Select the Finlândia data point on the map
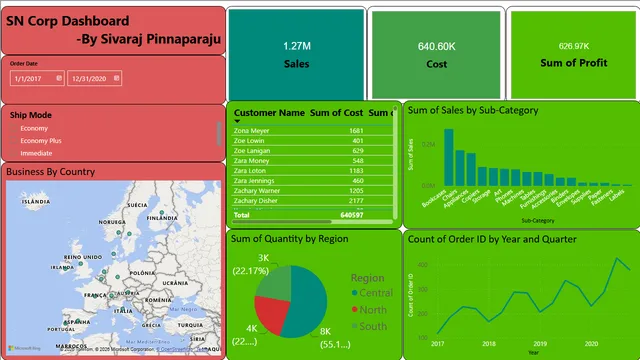This screenshot has height=360, width=640. [162, 213]
